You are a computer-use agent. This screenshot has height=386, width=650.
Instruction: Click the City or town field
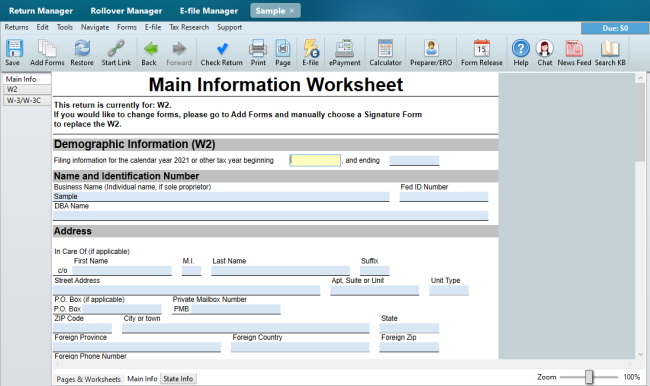coord(245,328)
